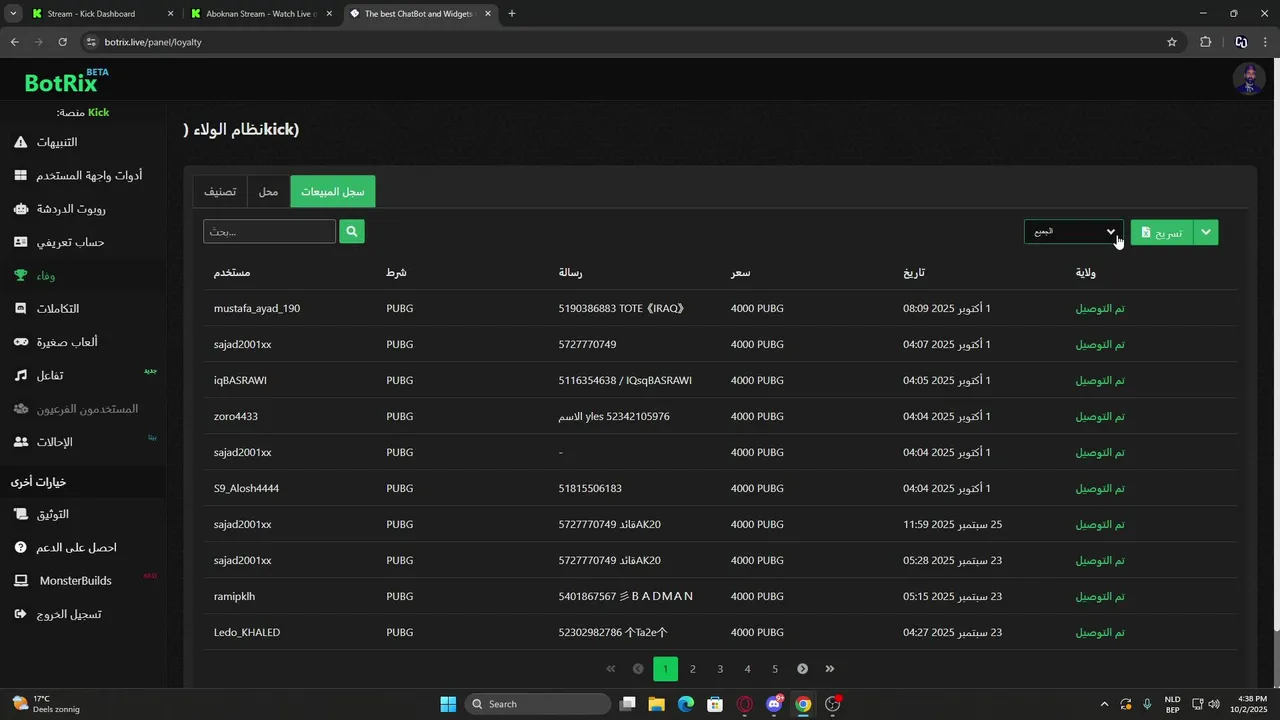
Task: Go to first page of pagination
Action: [x=611, y=669]
